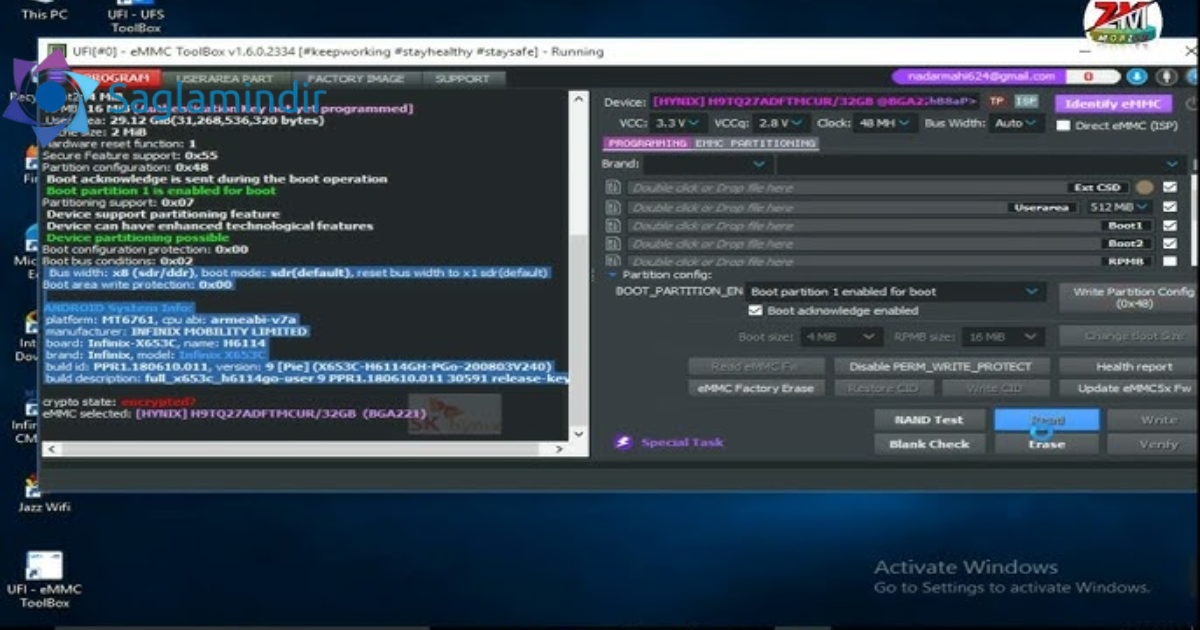Click the nadarmahi624@gmail.com account label
This screenshot has width=1200, height=630.
click(x=979, y=77)
